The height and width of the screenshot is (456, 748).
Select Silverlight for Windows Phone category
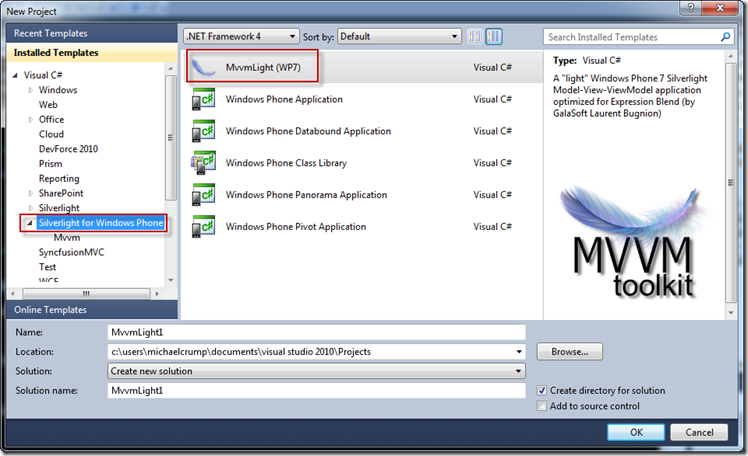[x=101, y=223]
